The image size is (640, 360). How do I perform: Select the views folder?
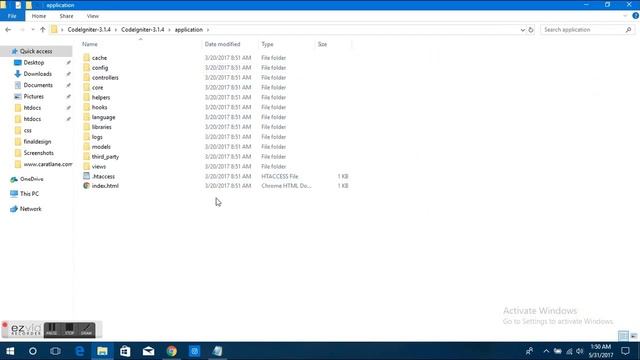[x=98, y=167]
